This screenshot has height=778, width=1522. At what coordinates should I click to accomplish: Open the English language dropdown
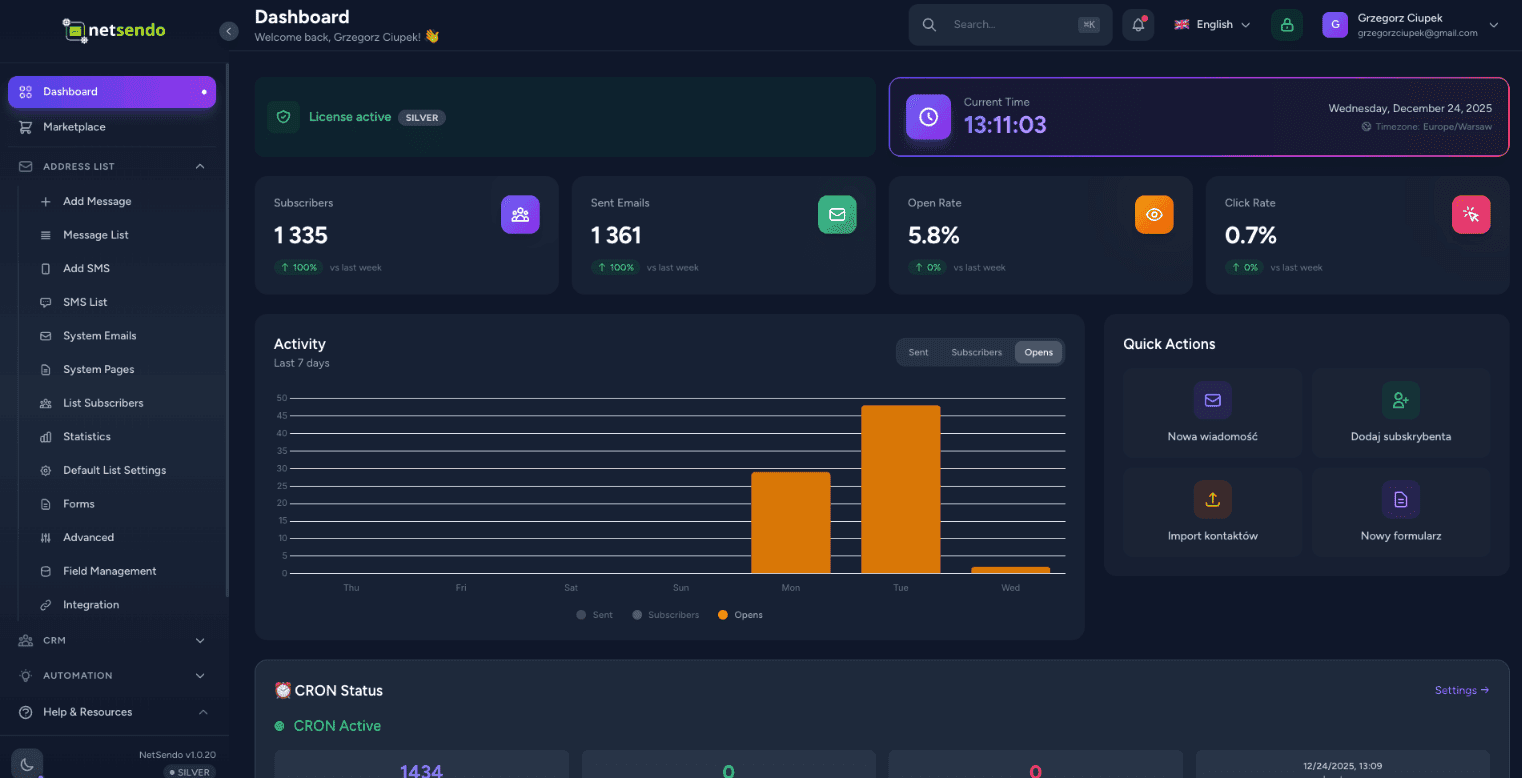[1211, 24]
